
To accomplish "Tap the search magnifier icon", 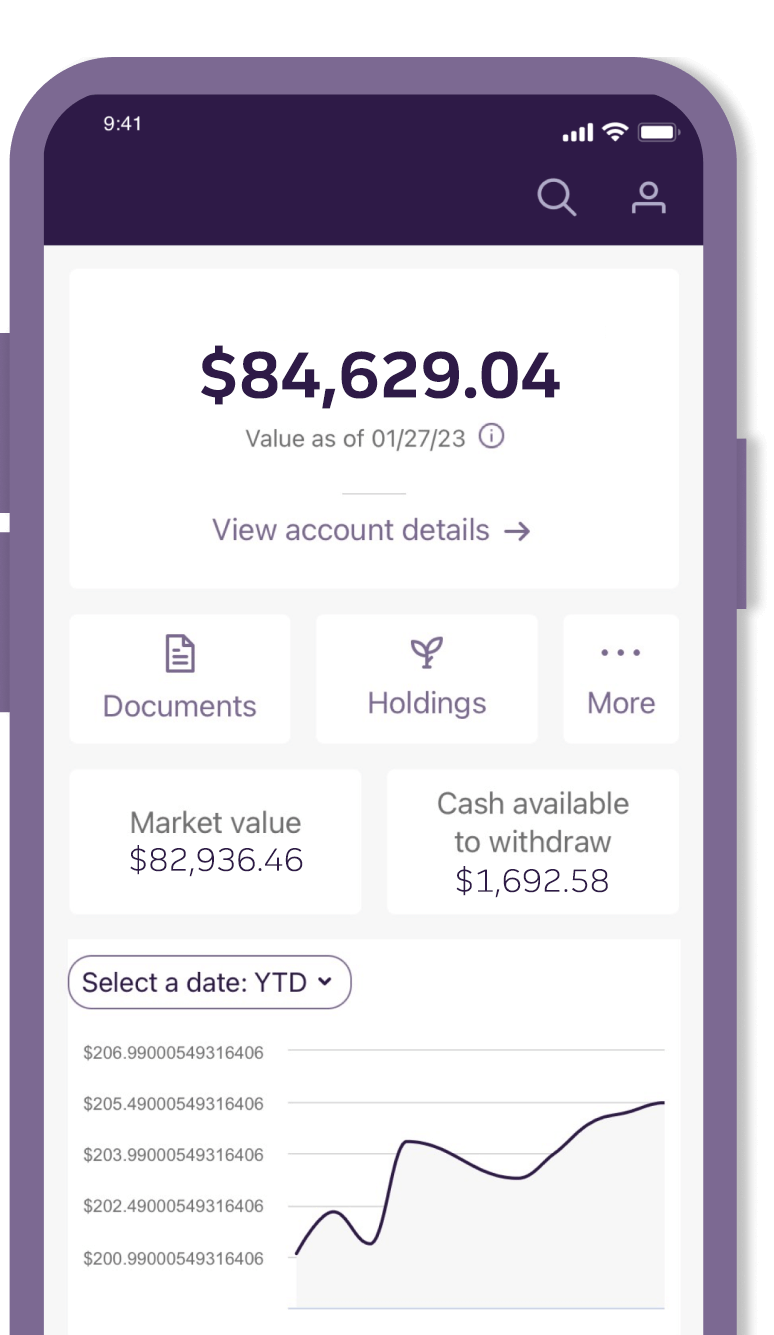I will tap(556, 197).
